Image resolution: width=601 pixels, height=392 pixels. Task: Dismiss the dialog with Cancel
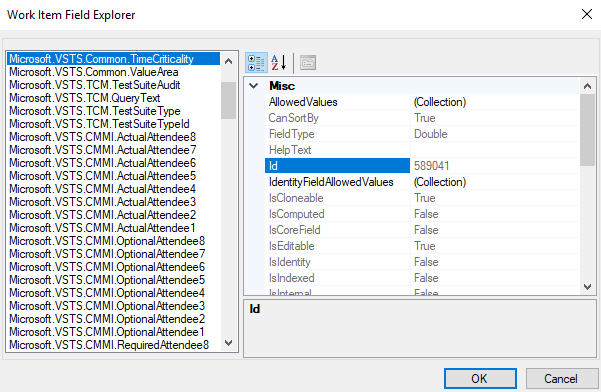[561, 379]
